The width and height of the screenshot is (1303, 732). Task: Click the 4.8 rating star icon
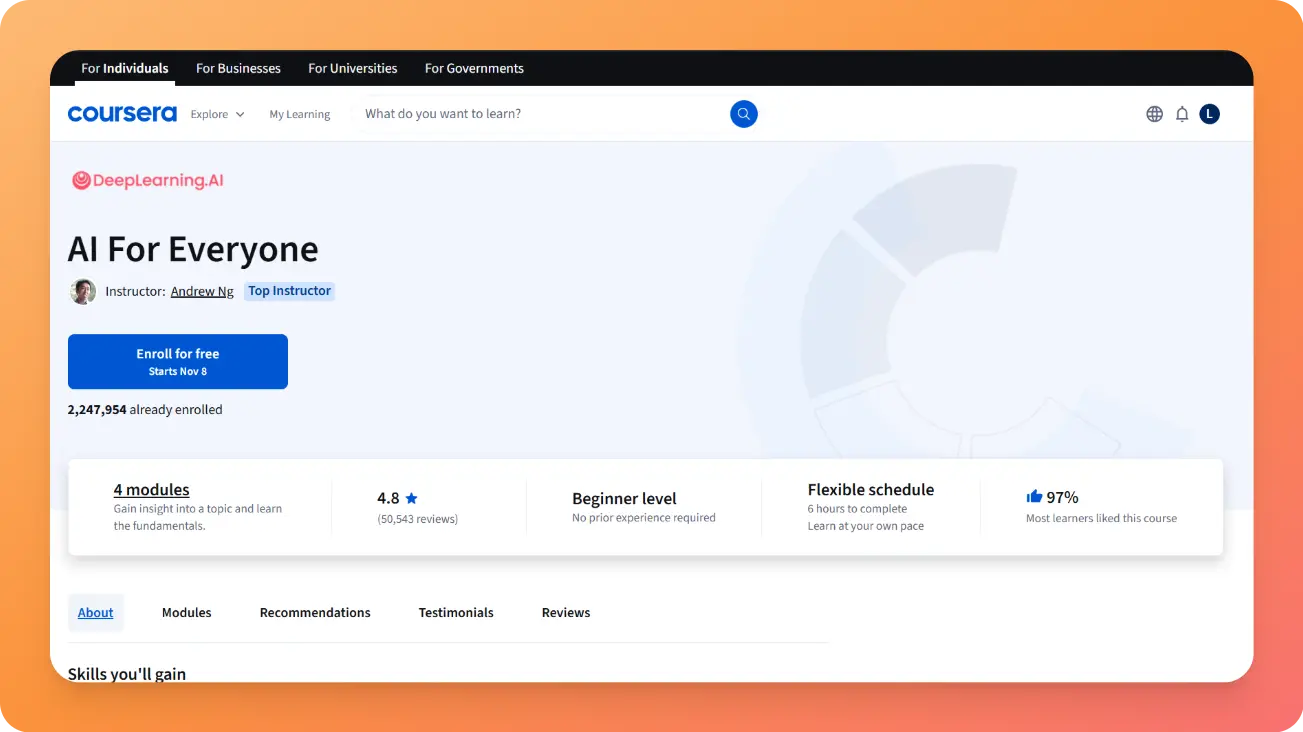tap(411, 498)
